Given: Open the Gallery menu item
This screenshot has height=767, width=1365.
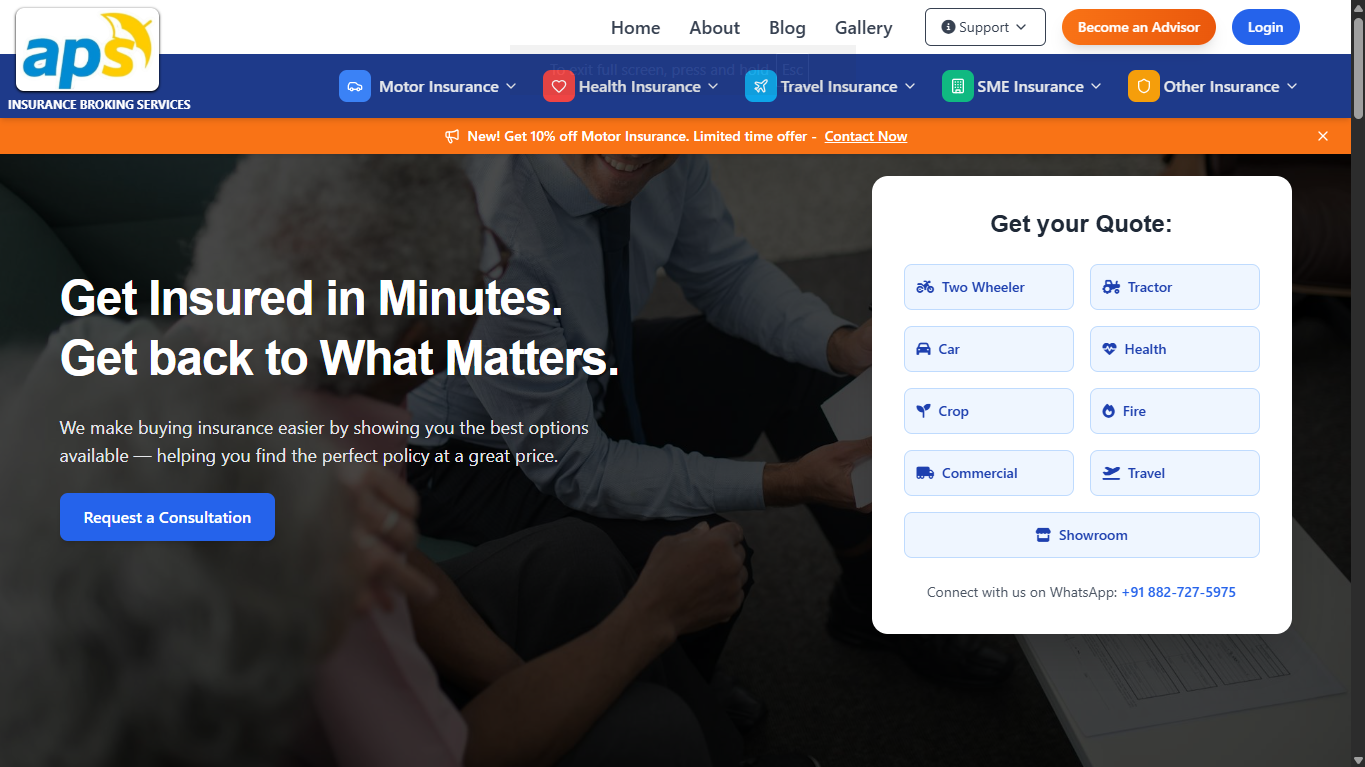Looking at the screenshot, I should 863,27.
